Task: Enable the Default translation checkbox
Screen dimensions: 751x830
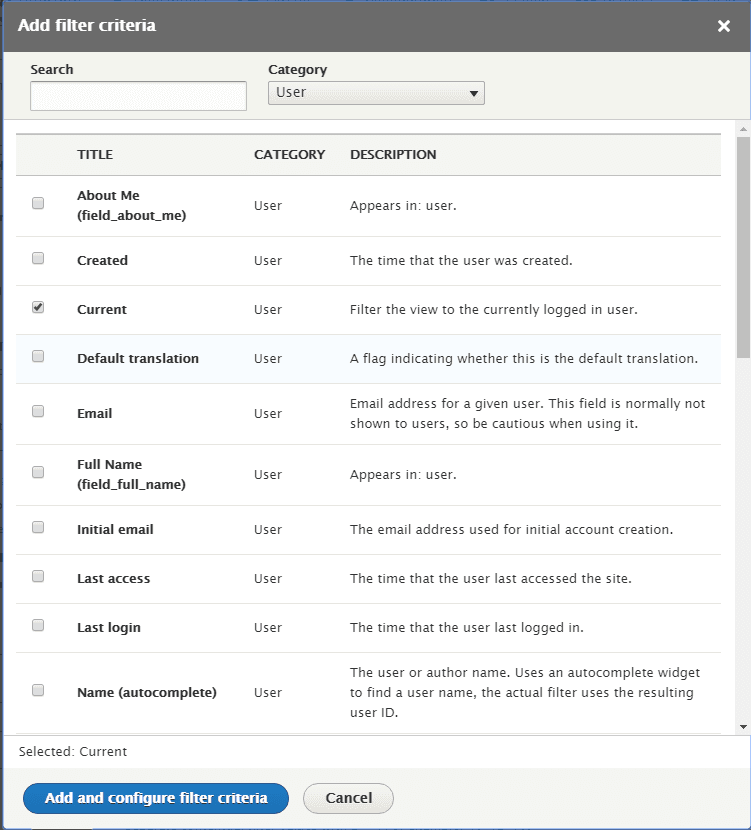Action: click(x=37, y=356)
